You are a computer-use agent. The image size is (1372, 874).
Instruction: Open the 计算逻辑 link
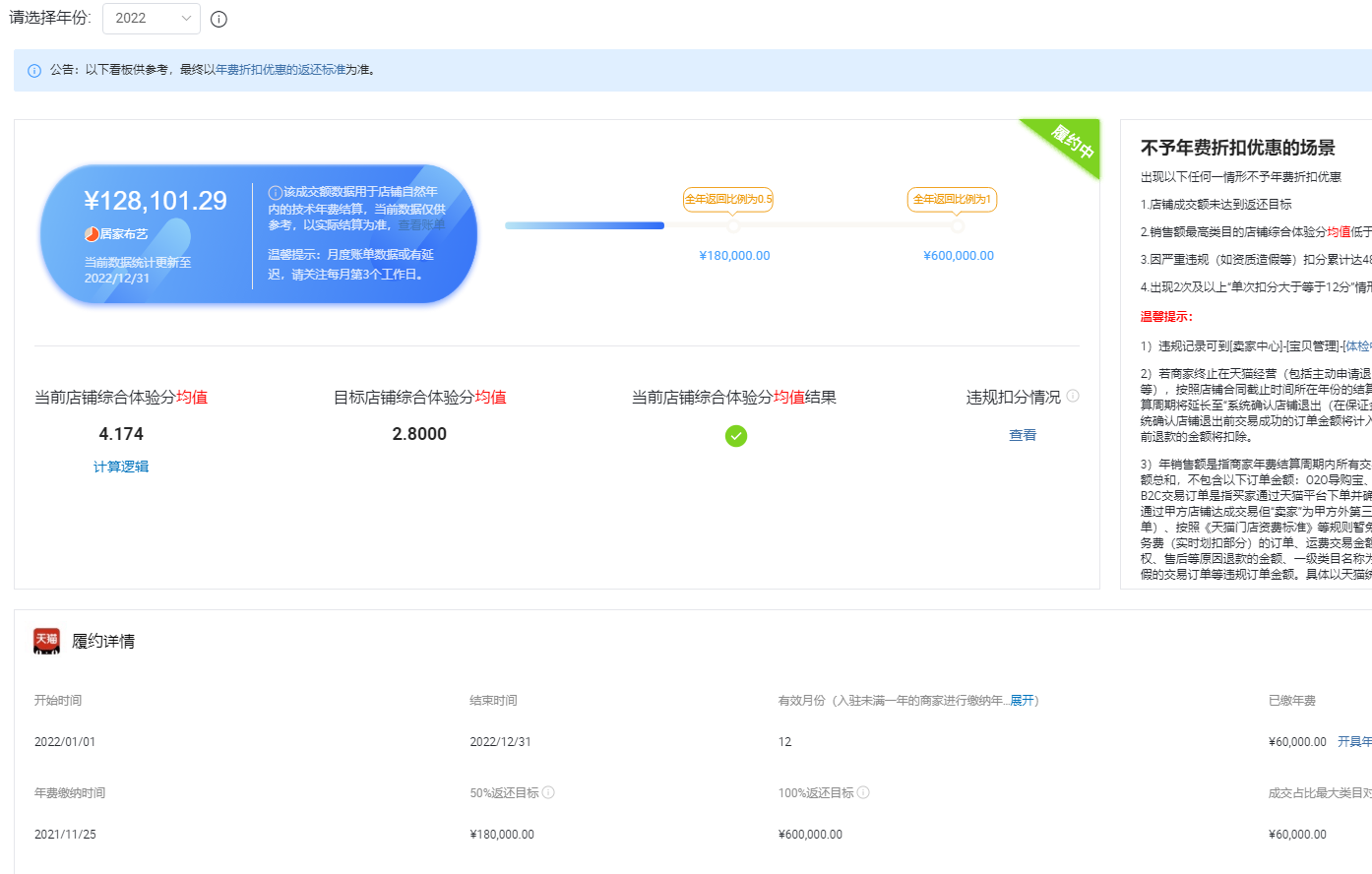(x=121, y=467)
